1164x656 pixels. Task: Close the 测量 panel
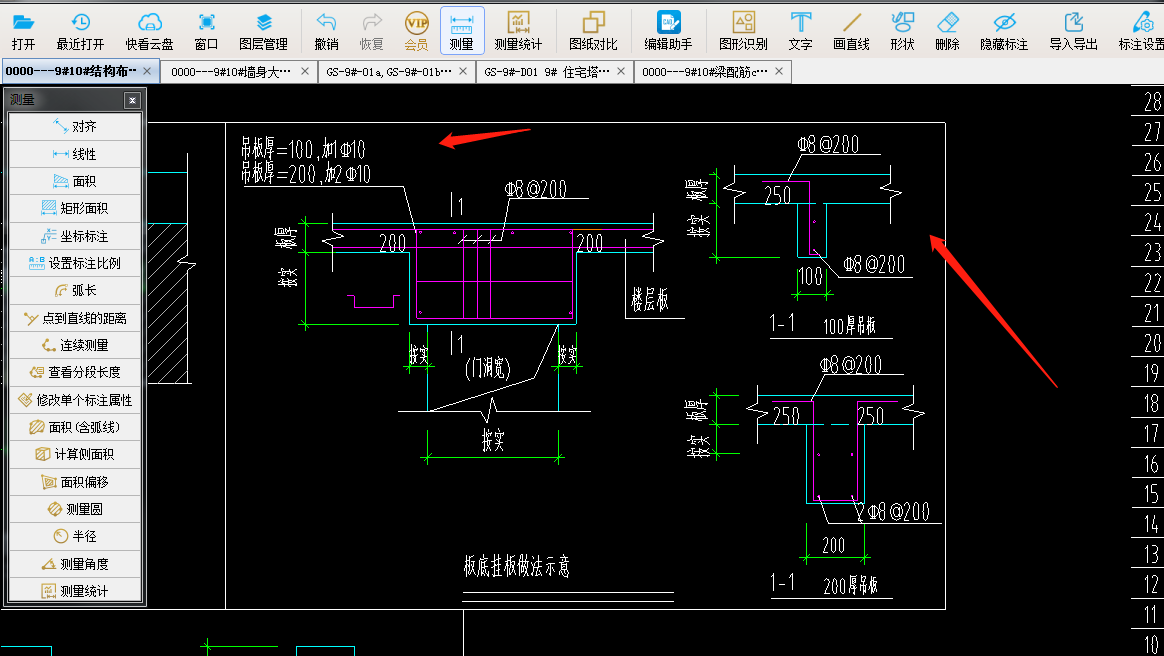pos(132,100)
